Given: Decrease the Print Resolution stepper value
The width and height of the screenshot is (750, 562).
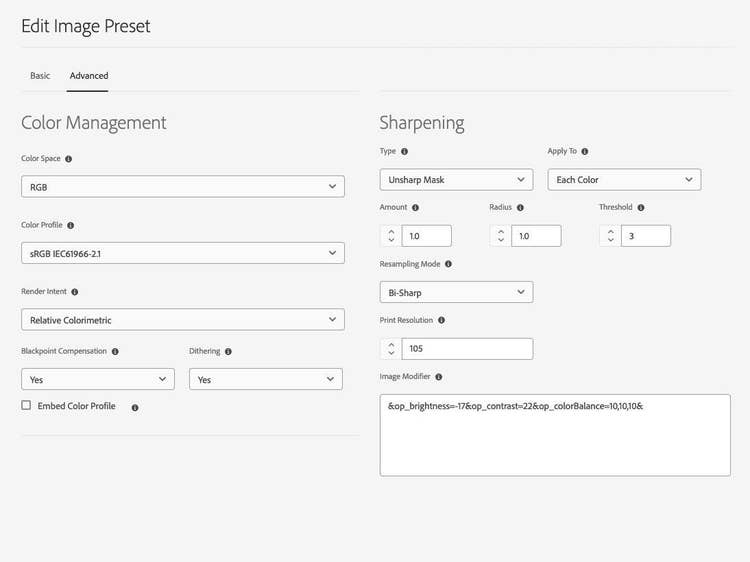Looking at the screenshot, I should pyautogui.click(x=391, y=353).
